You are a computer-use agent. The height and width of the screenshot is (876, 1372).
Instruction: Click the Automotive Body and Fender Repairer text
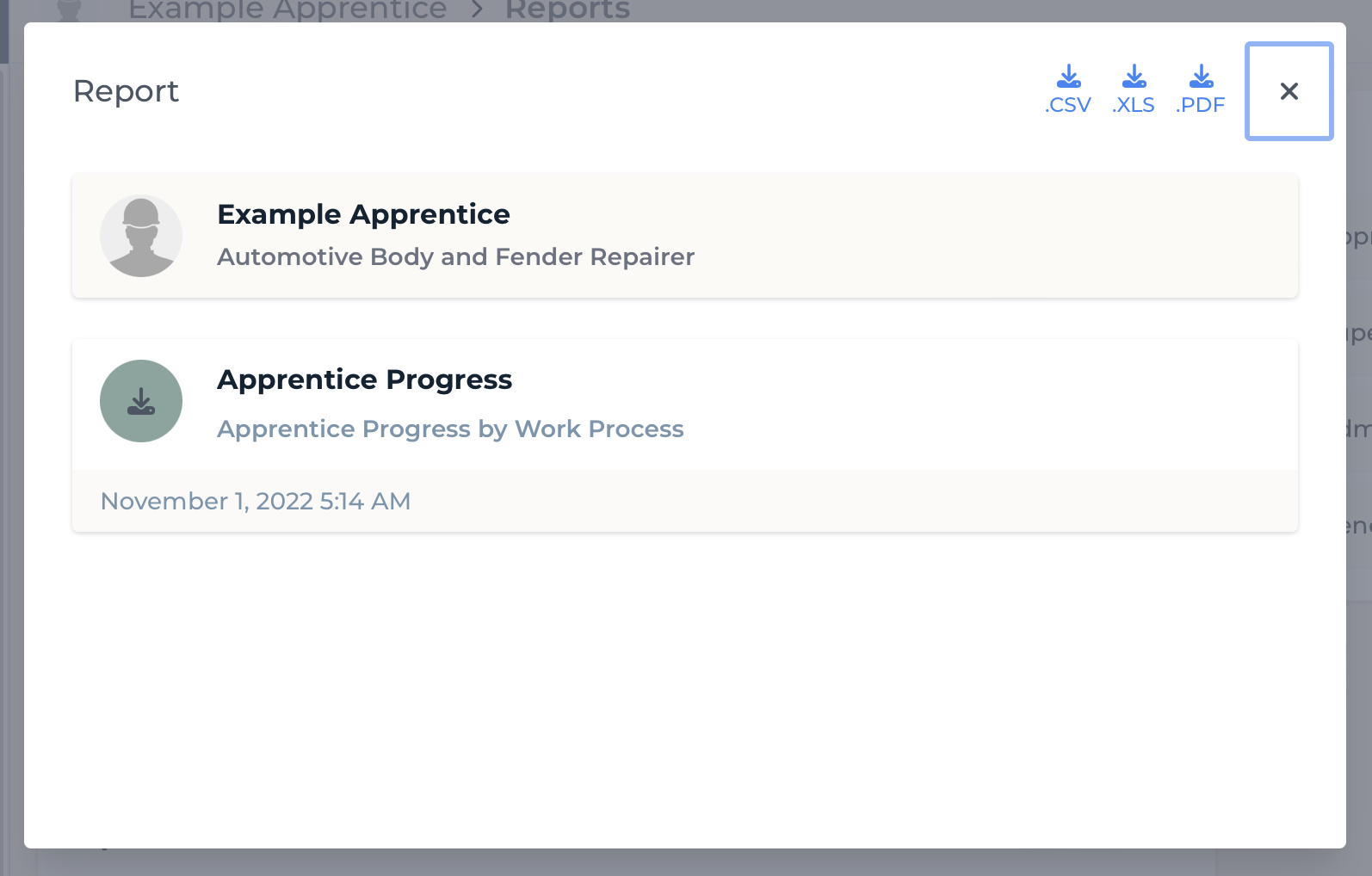tap(454, 256)
